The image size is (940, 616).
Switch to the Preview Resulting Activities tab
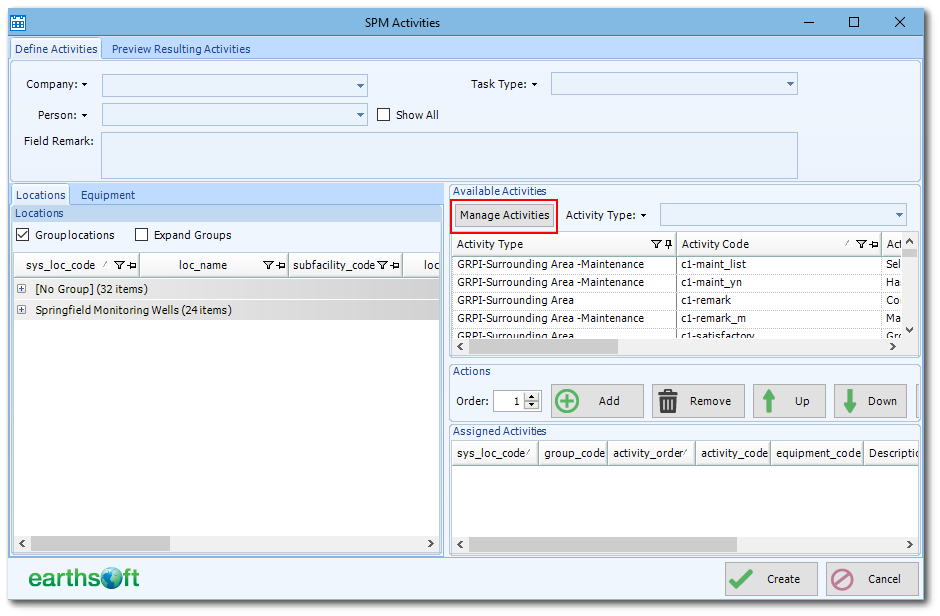coord(181,48)
